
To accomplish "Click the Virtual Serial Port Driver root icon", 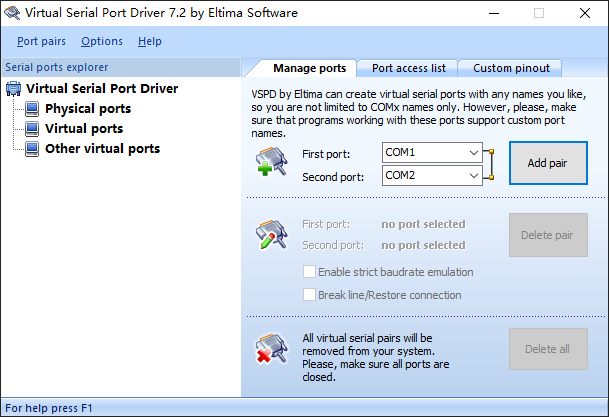I will (14, 89).
